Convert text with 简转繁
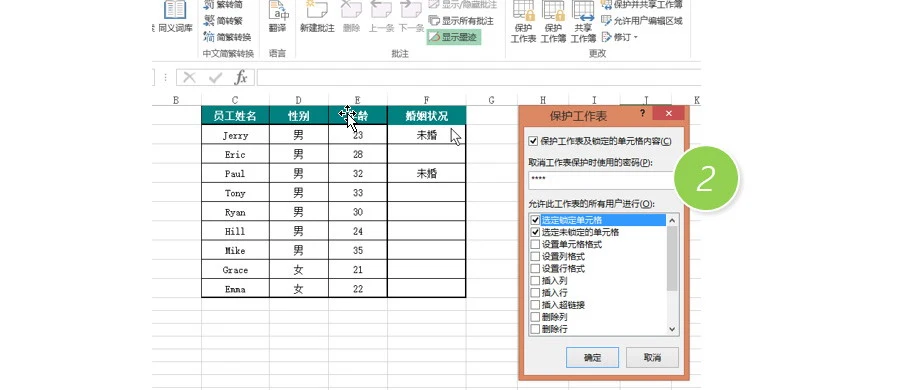 pyautogui.click(x=223, y=21)
